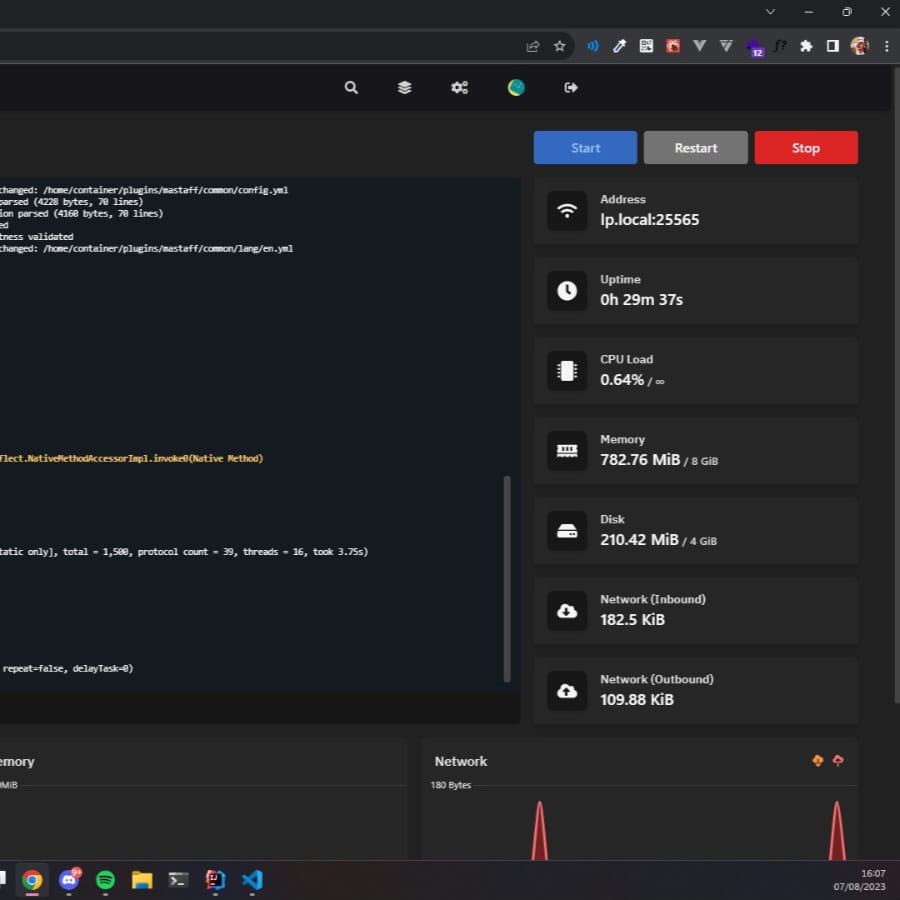Click the search icon in panel navbar
The width and height of the screenshot is (900, 900).
[351, 88]
